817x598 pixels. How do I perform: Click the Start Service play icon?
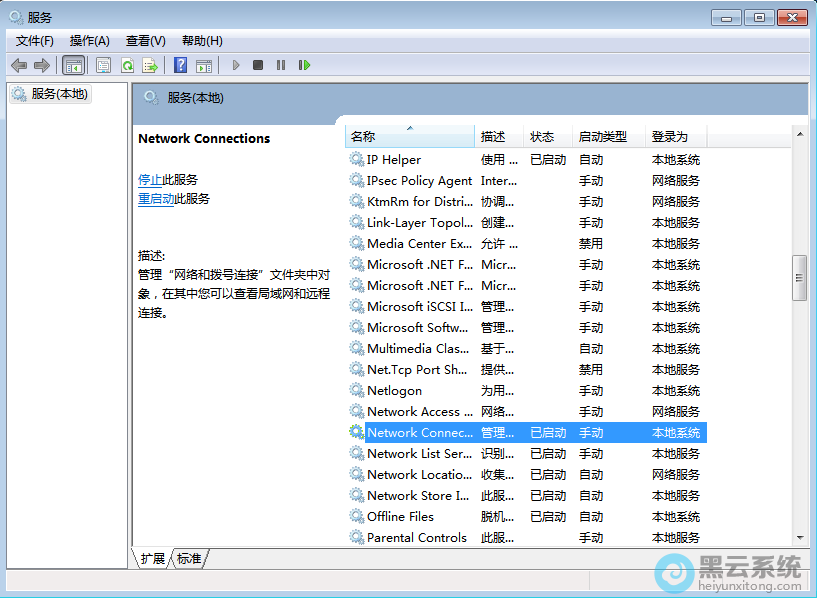pos(236,65)
